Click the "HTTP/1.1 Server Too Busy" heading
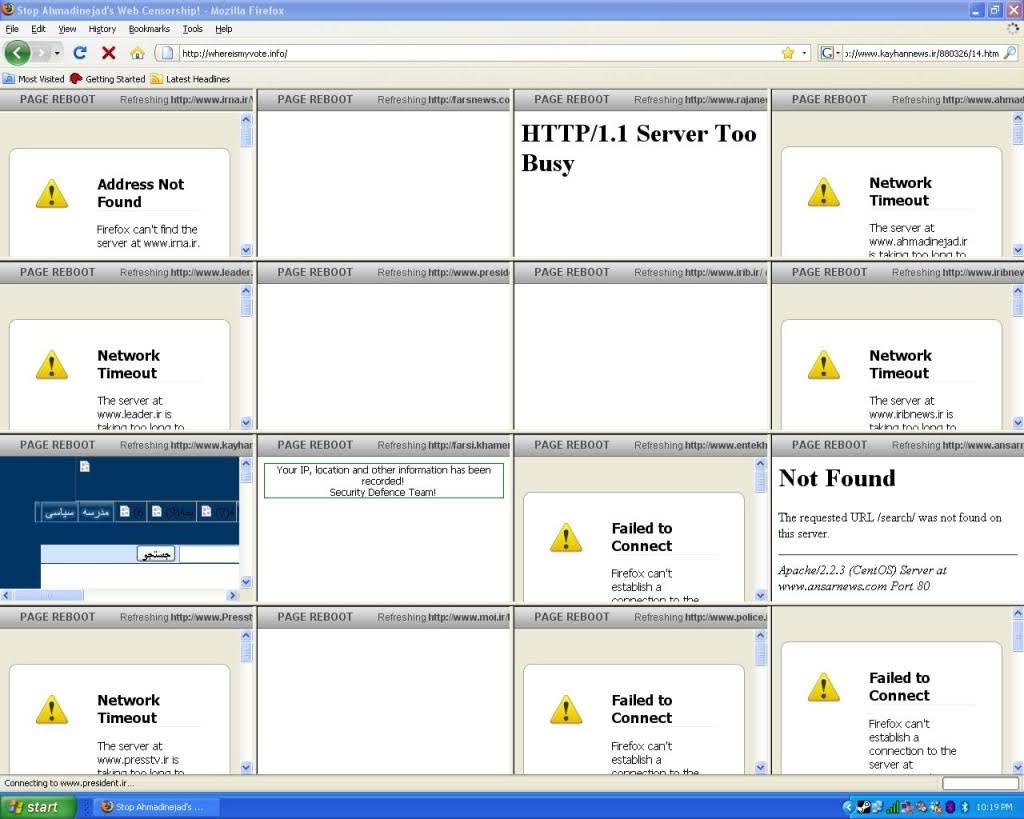 pos(639,148)
